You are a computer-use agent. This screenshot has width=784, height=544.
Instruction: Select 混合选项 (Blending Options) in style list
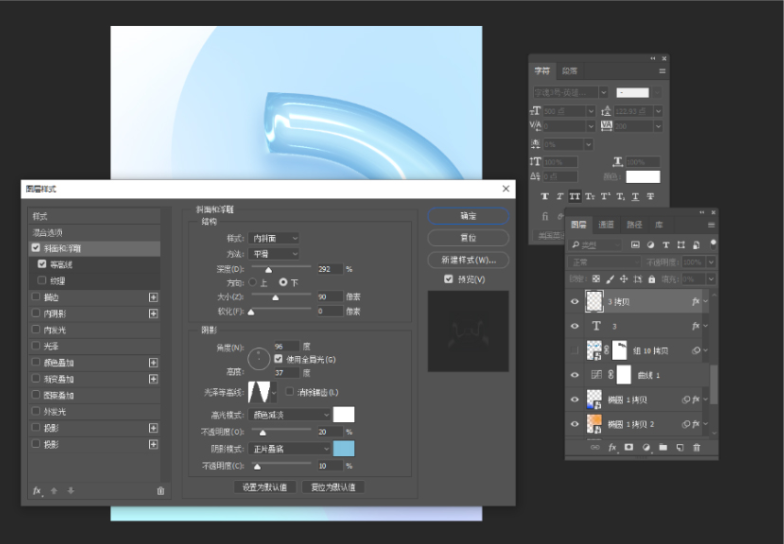tap(94, 232)
